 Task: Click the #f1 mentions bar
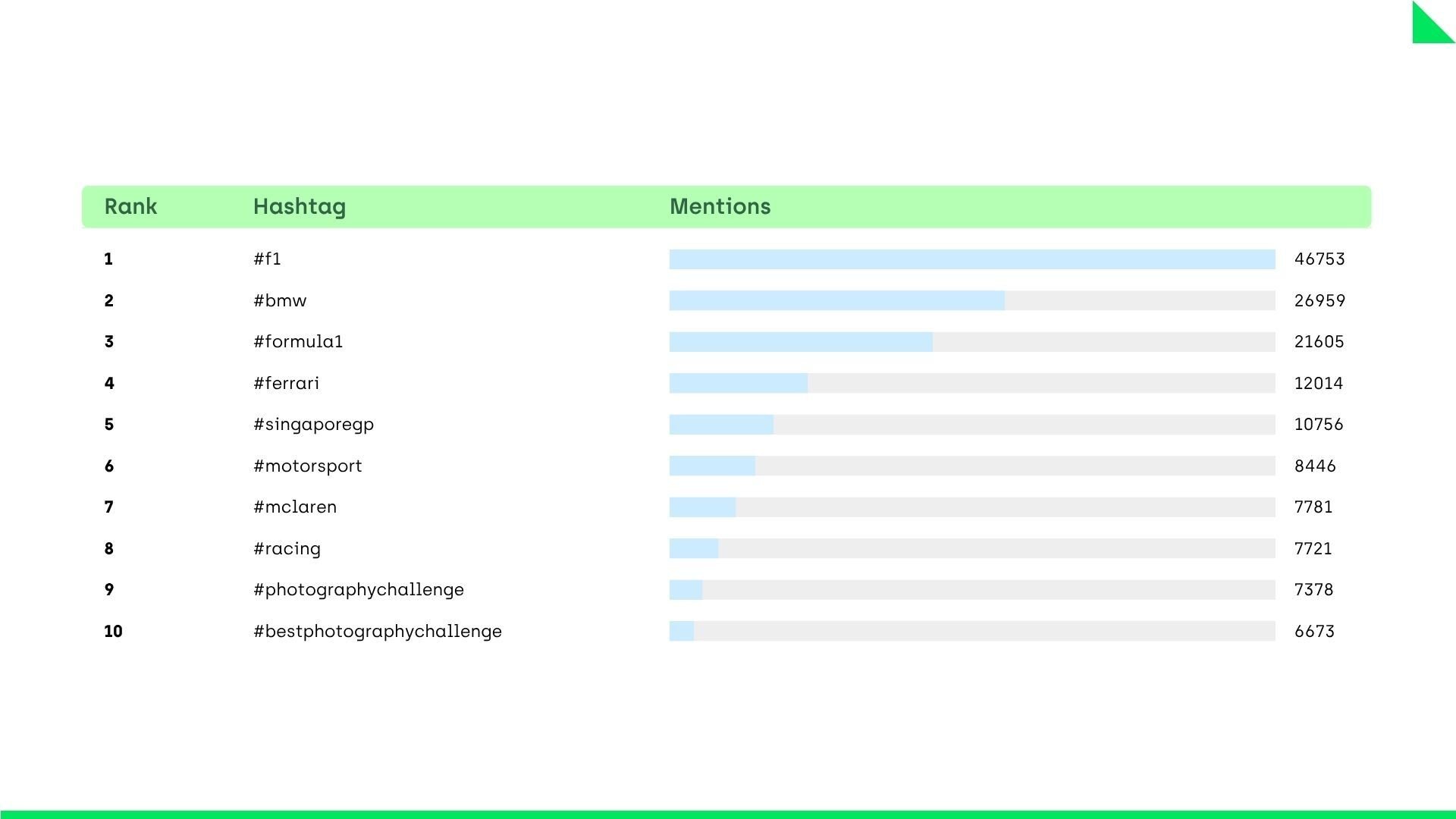pyautogui.click(x=971, y=259)
